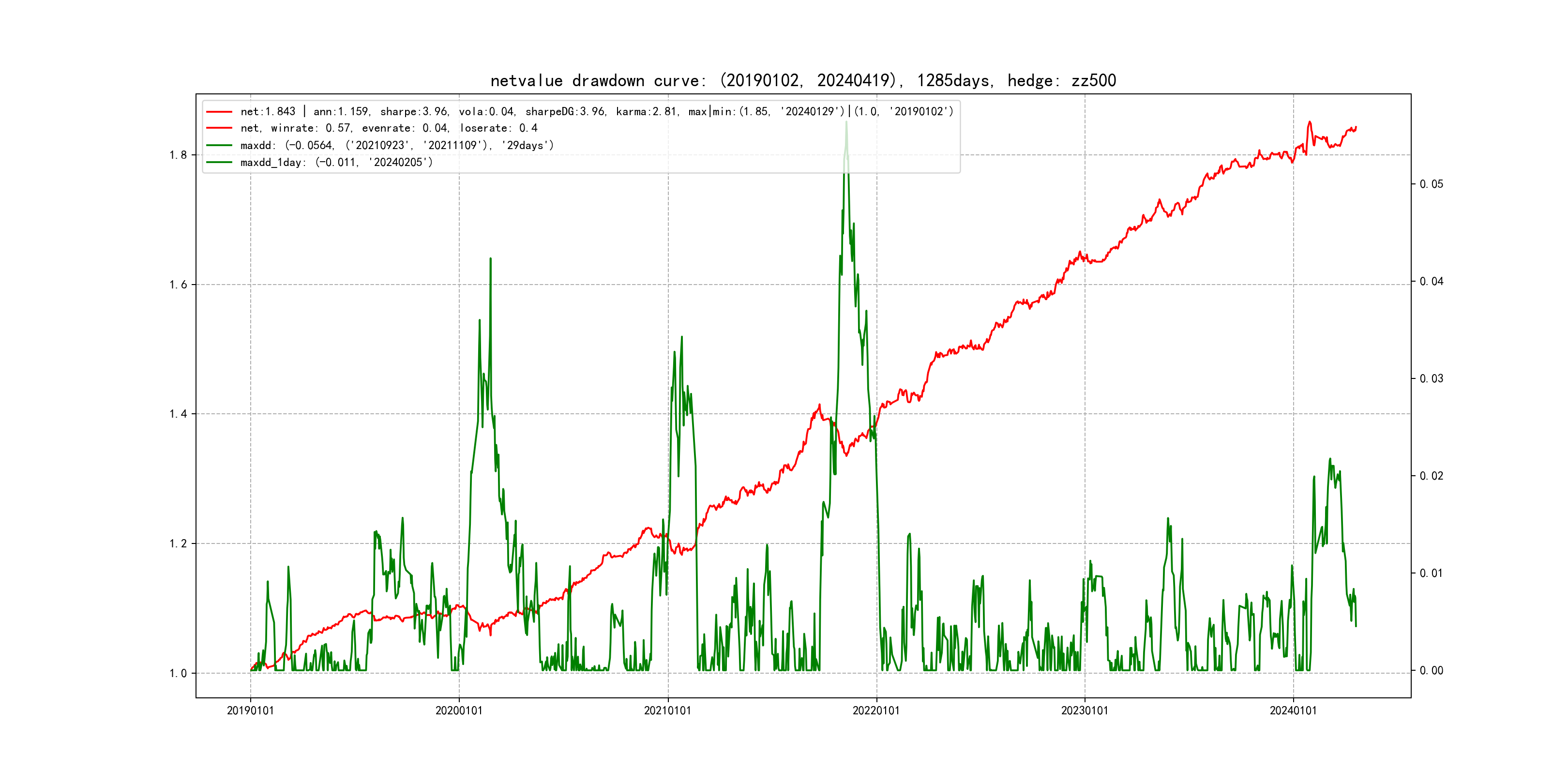Click the 20210101 x-axis date label
1568x784 pixels.
[668, 711]
